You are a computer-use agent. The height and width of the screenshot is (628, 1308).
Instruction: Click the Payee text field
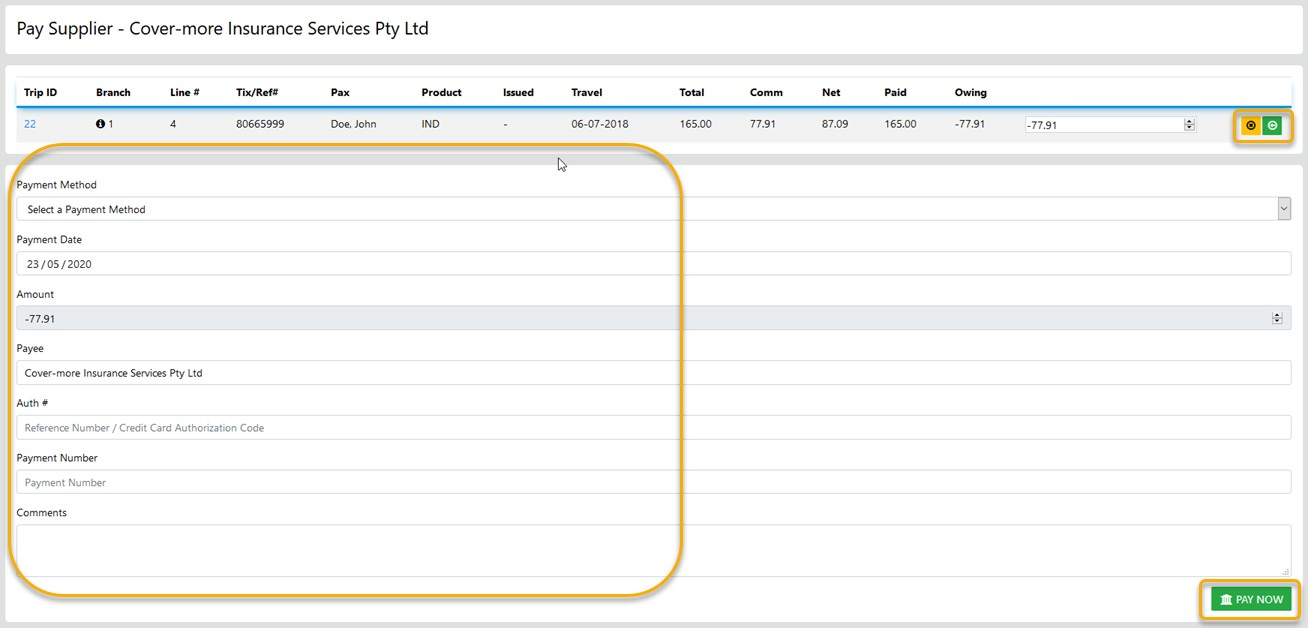click(653, 373)
